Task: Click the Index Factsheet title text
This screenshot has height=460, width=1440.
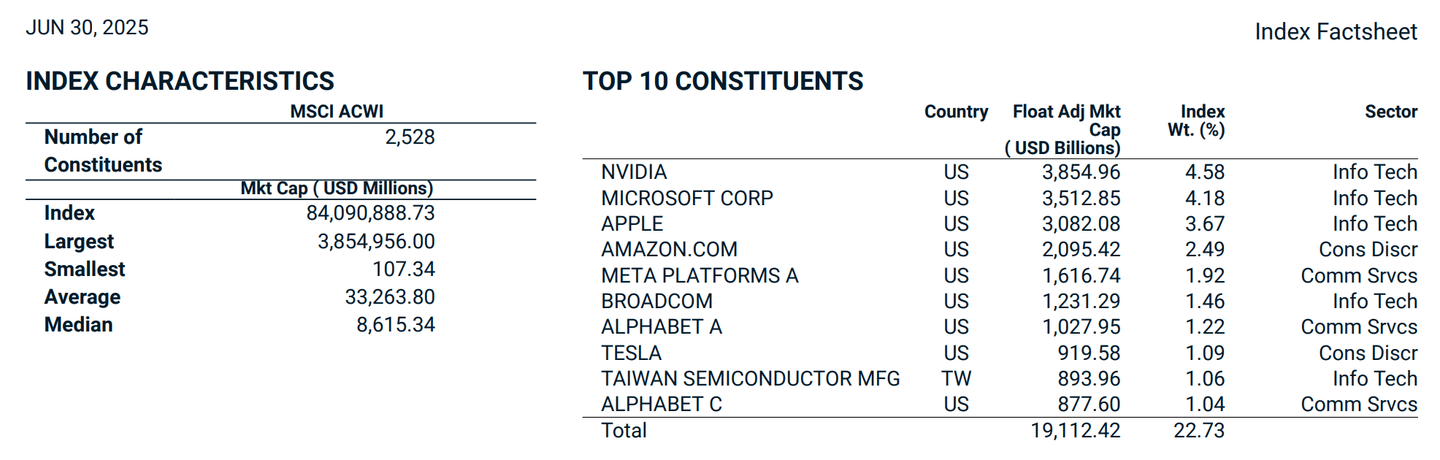Action: (x=1335, y=32)
